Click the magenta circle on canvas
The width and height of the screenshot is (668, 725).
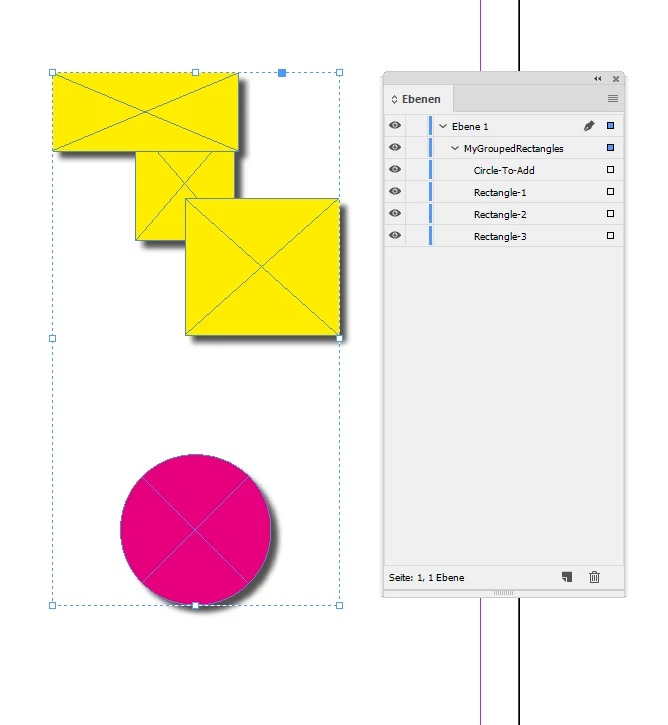196,529
